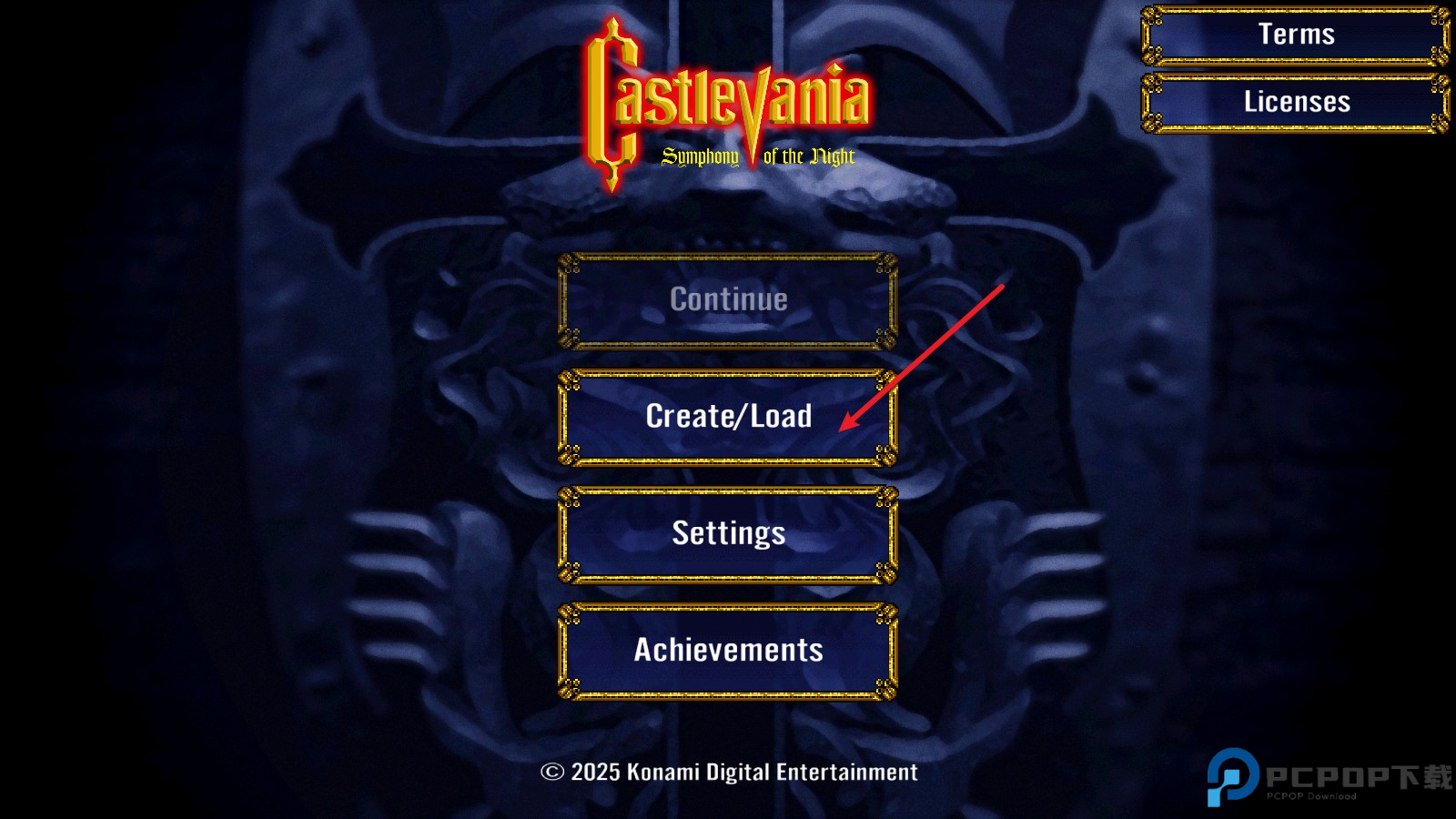Click the blue PCPOP watermark P icon
The image size is (1456, 819).
1233,777
